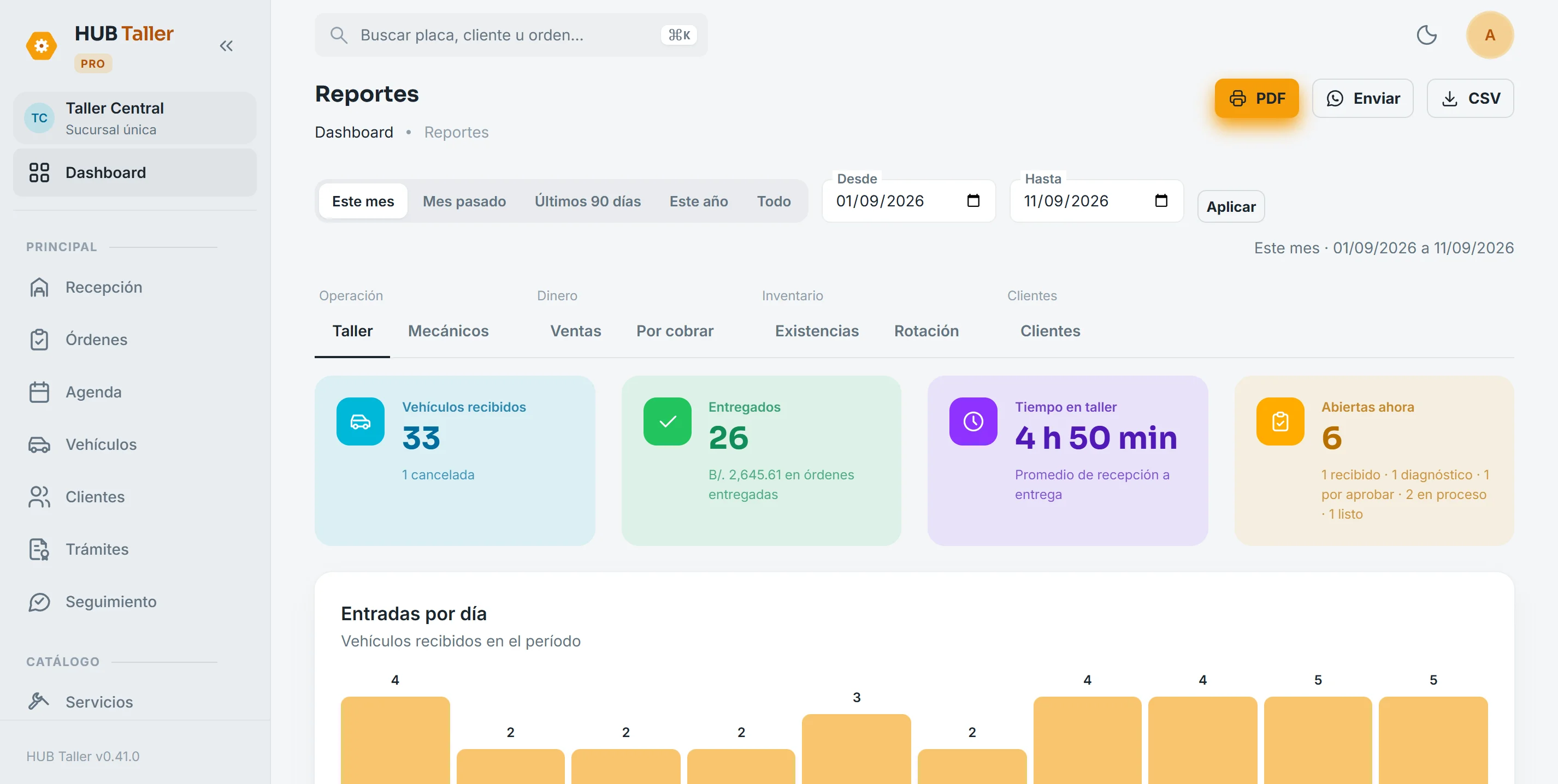The width and height of the screenshot is (1558, 784).
Task: Click the Entradas por día chart title
Action: 414,614
